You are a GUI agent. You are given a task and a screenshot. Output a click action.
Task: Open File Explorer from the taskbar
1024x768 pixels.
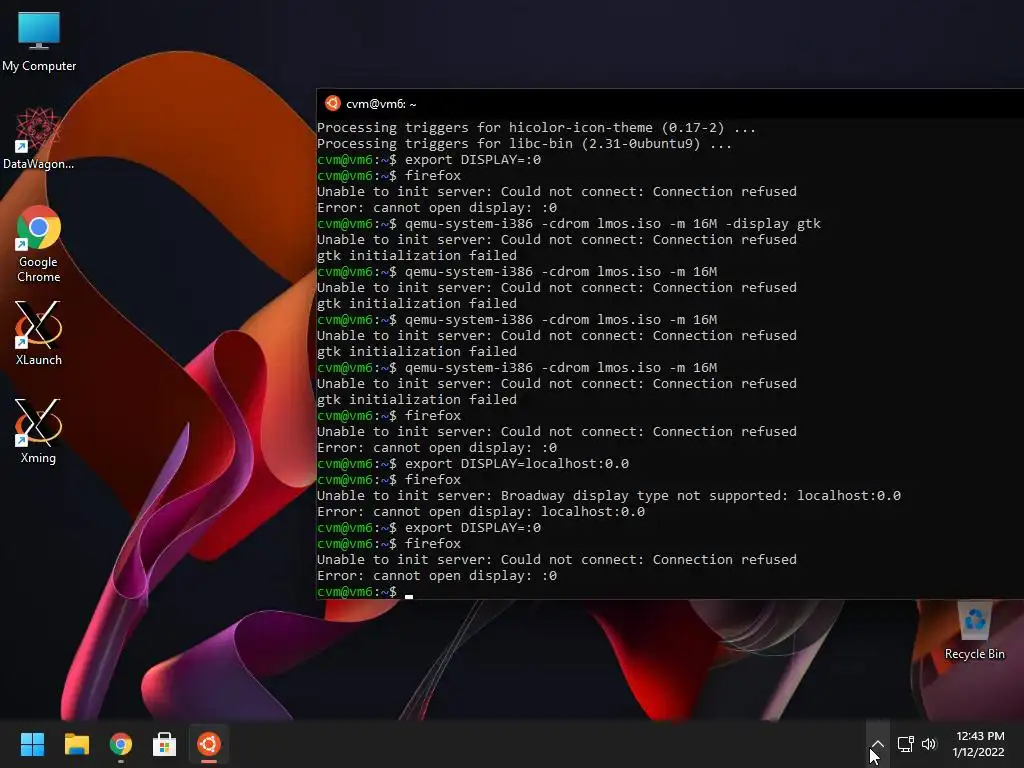pyautogui.click(x=76, y=744)
